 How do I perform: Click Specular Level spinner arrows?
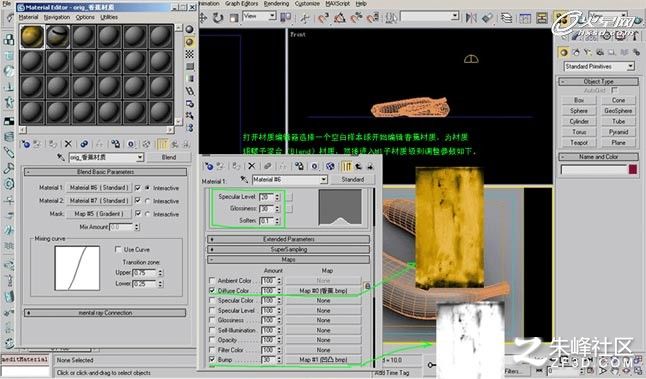pyautogui.click(x=277, y=197)
